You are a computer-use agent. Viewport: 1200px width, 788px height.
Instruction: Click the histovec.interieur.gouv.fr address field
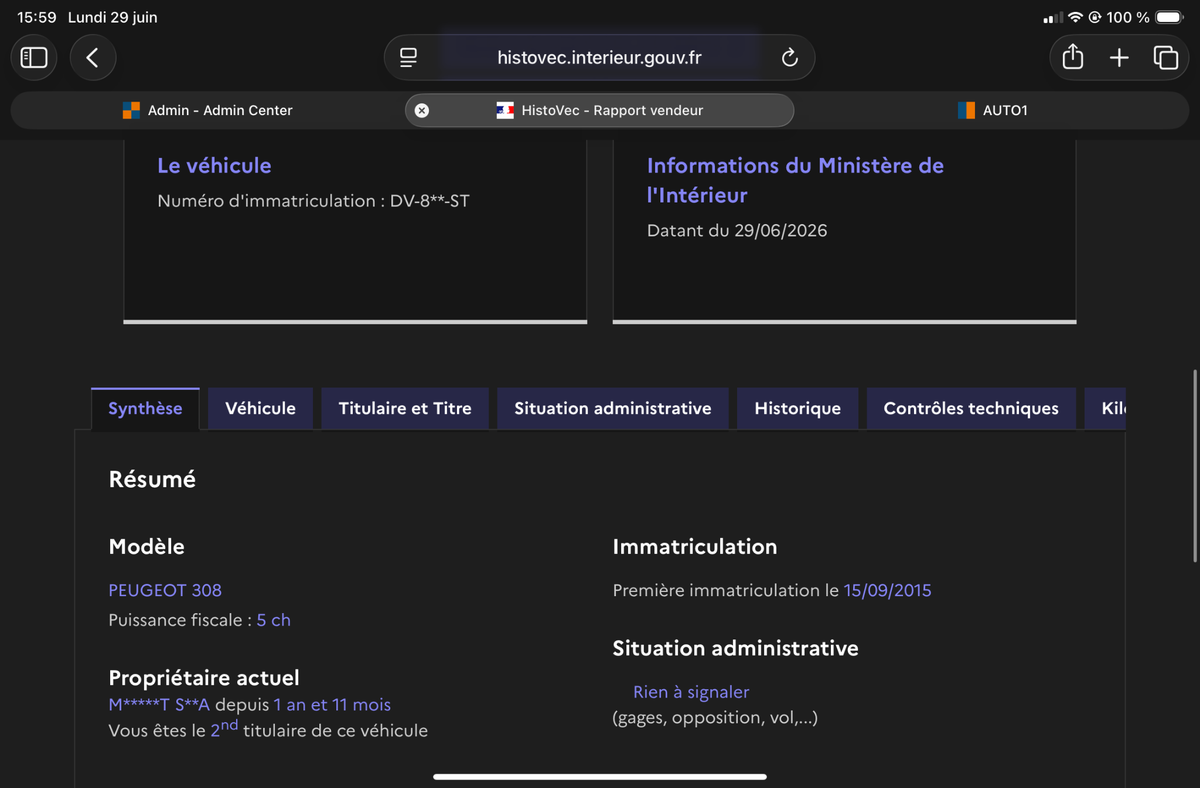point(599,58)
